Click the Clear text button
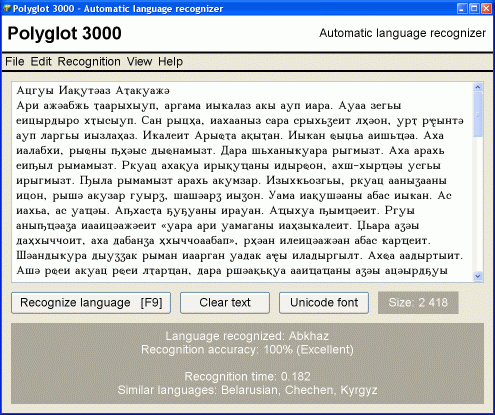Image resolution: width=495 pixels, height=415 pixels. 225,303
